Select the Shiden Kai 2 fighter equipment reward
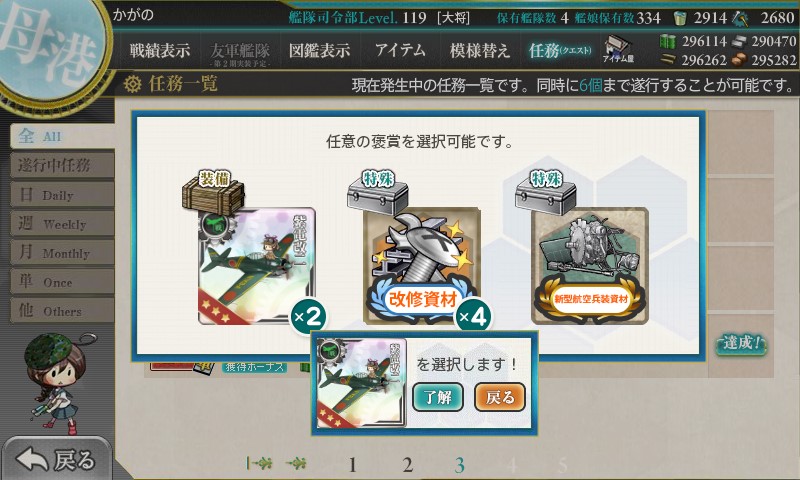 257,266
